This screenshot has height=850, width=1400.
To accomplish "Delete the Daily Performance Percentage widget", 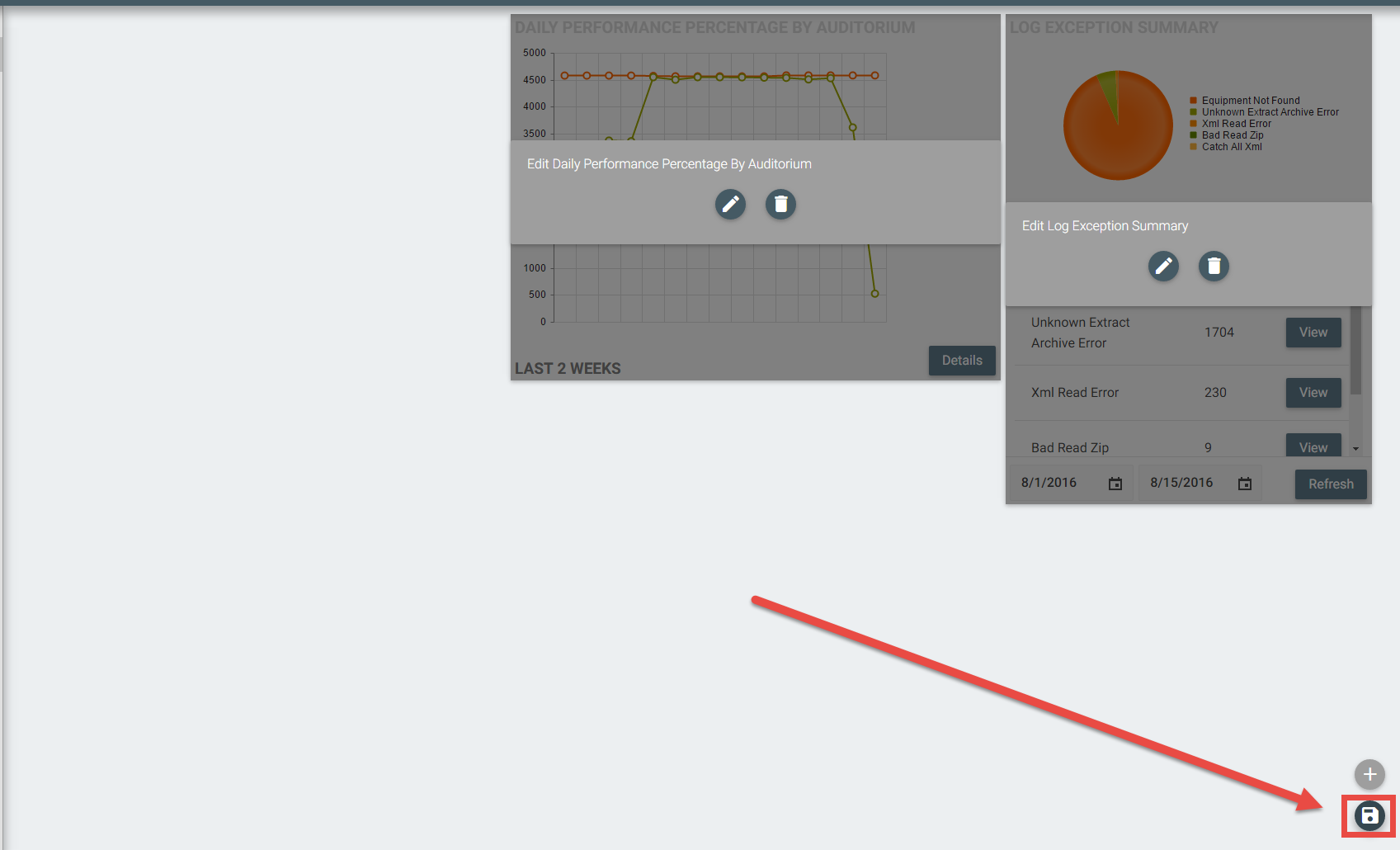I will click(780, 204).
